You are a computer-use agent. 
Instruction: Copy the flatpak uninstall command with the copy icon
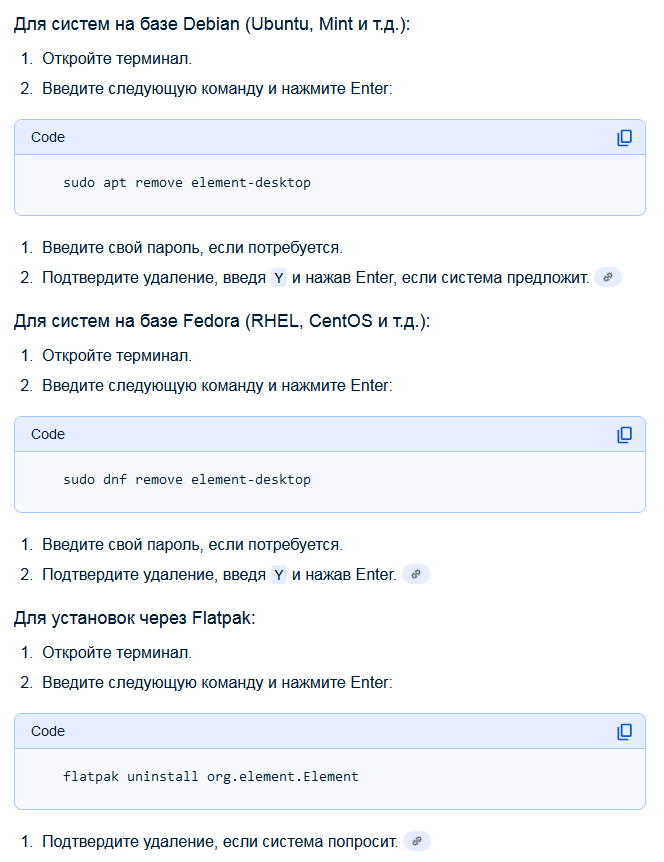click(624, 732)
